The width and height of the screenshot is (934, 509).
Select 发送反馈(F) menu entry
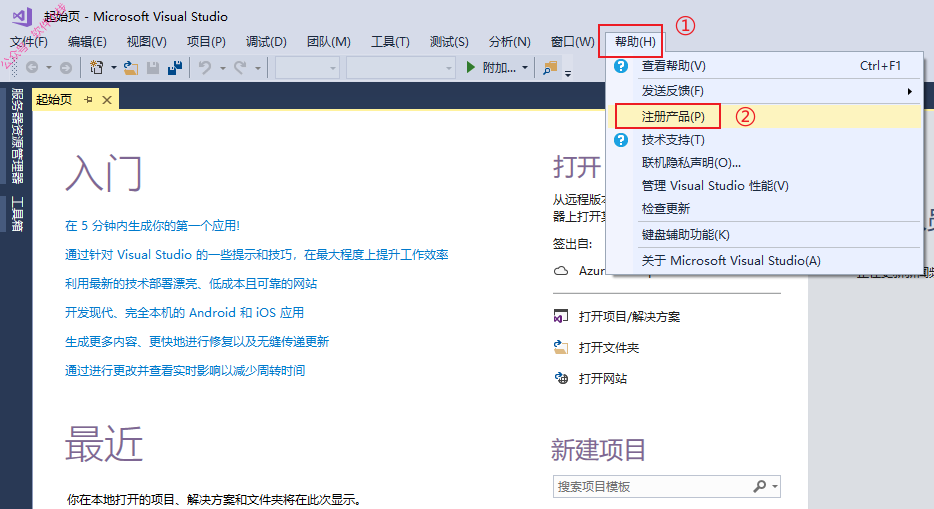(x=765, y=91)
